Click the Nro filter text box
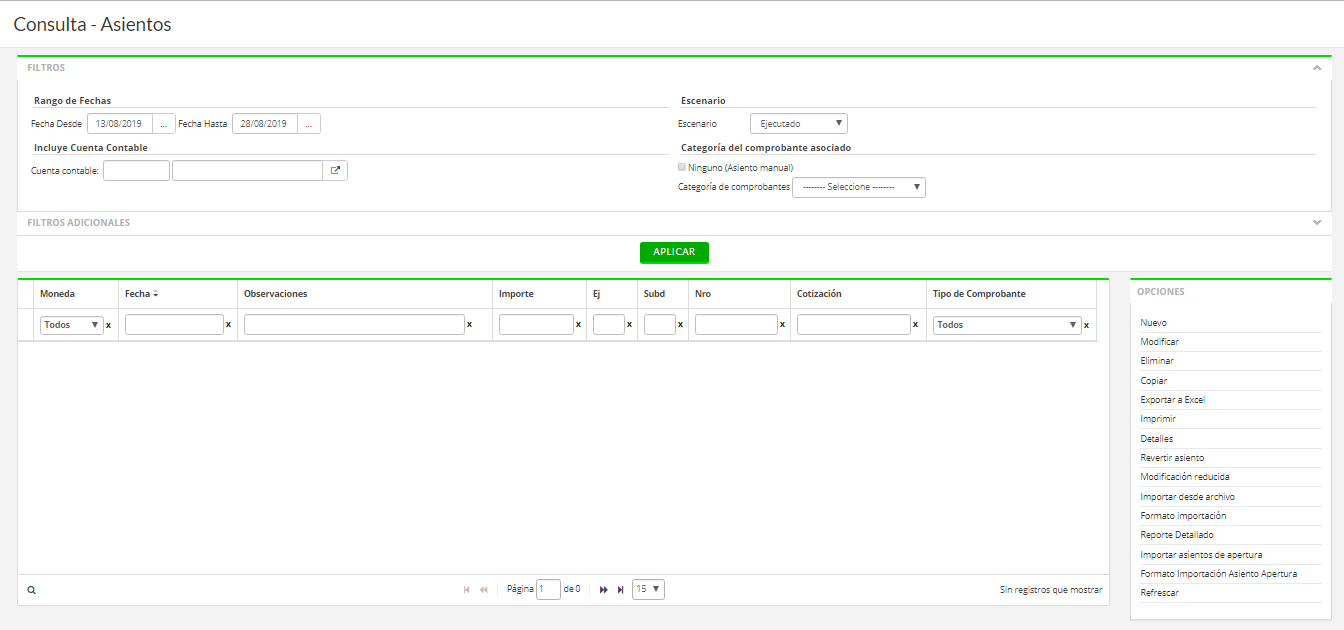1344x630 pixels. pyautogui.click(x=736, y=325)
